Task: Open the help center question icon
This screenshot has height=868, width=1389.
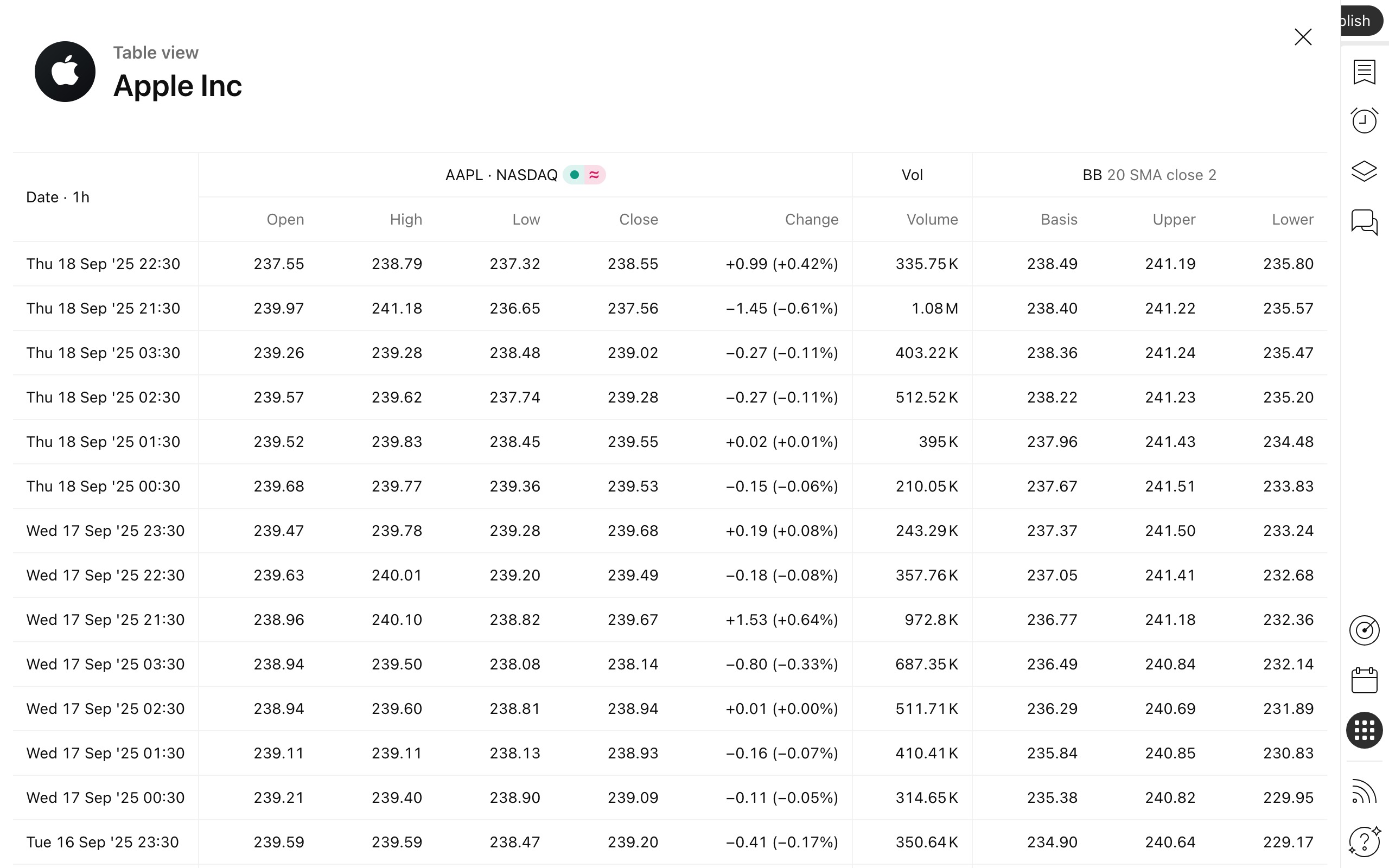Action: point(1363,841)
